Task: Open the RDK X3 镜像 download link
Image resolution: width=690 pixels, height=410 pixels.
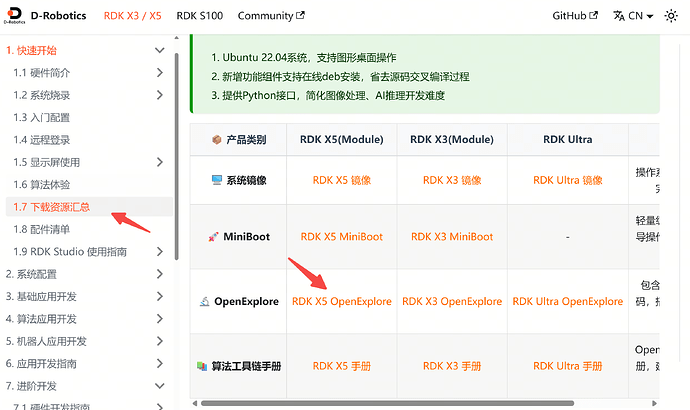Action: tap(452, 180)
